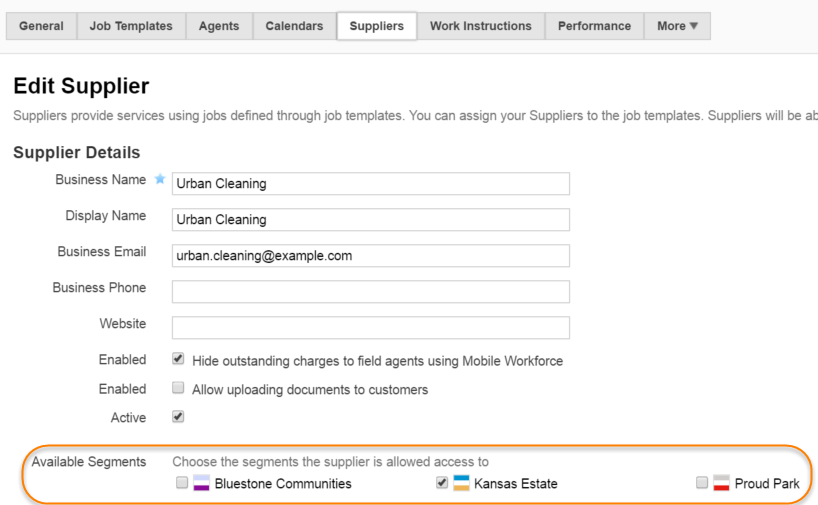This screenshot has width=818, height=505.
Task: Click the empty Website text box
Action: (370, 328)
